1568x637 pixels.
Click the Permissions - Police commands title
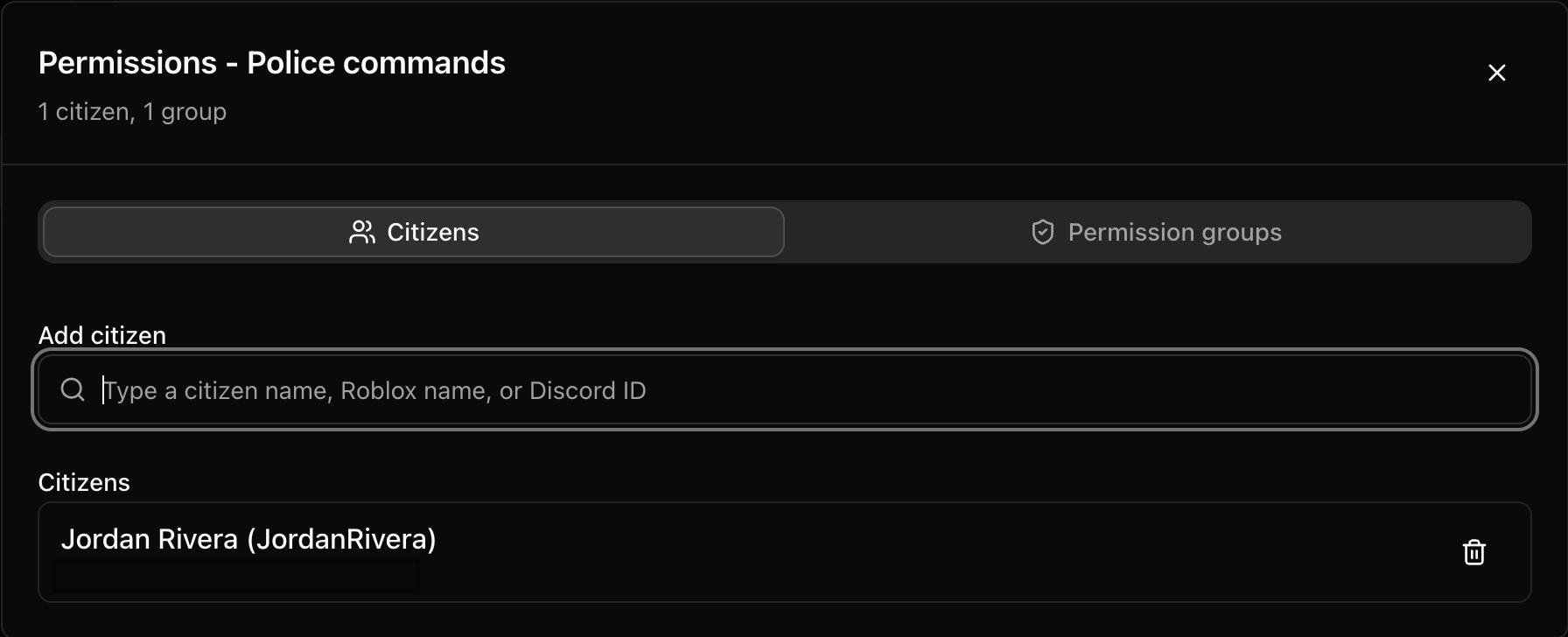point(272,63)
